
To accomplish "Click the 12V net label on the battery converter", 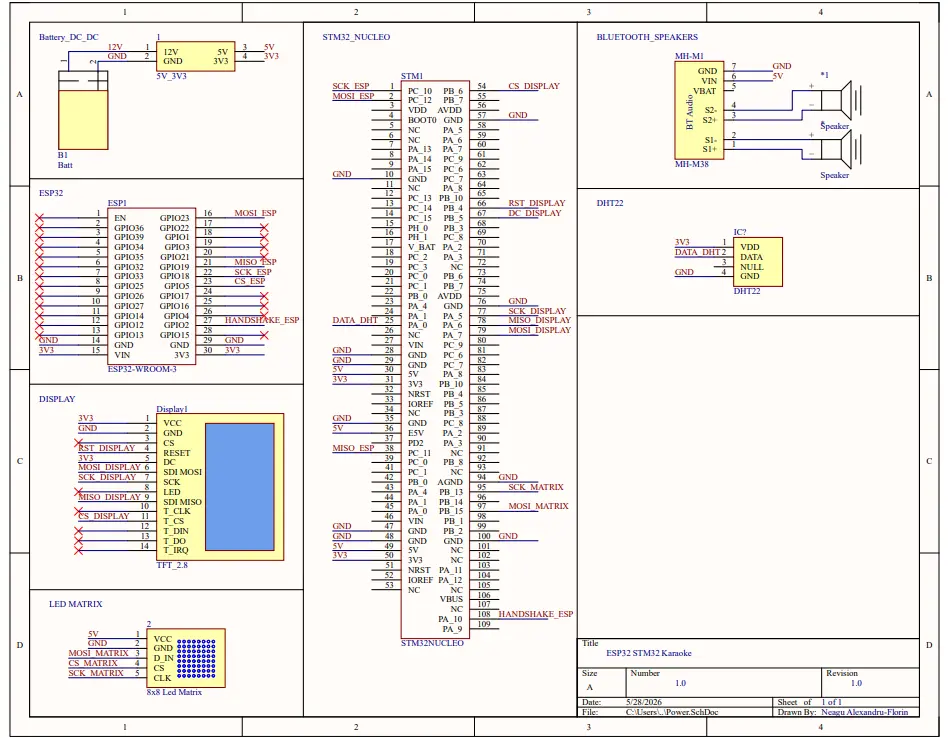I will (115, 47).
